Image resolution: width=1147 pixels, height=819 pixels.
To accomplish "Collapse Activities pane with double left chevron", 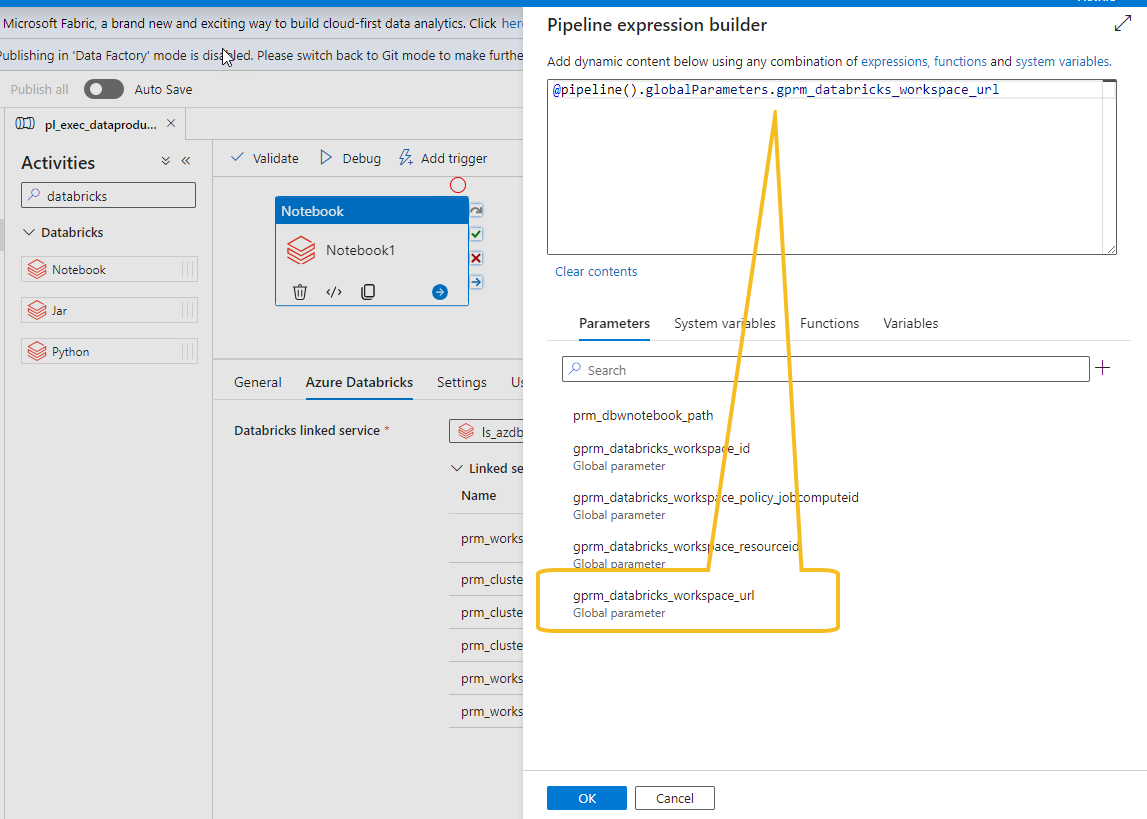I will [186, 161].
